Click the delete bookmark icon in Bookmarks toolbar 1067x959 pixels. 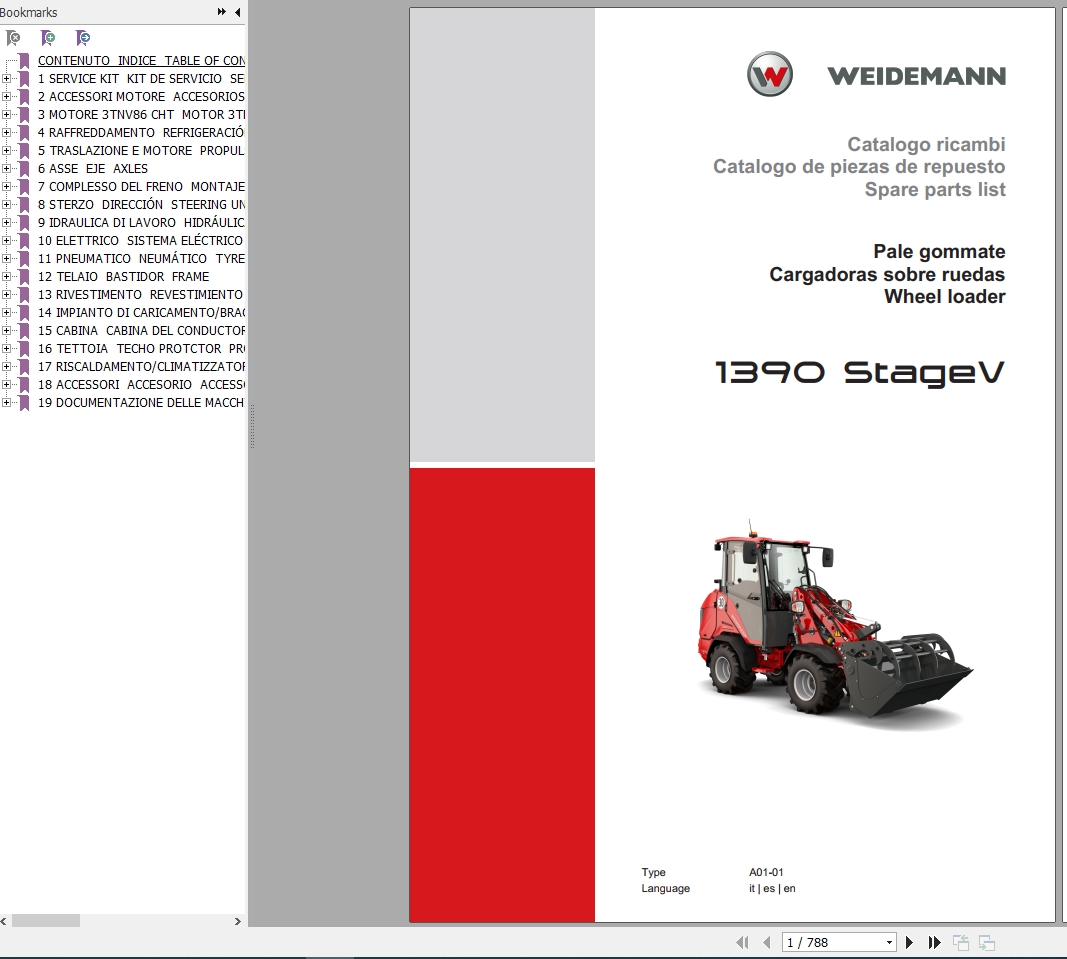pos(13,38)
